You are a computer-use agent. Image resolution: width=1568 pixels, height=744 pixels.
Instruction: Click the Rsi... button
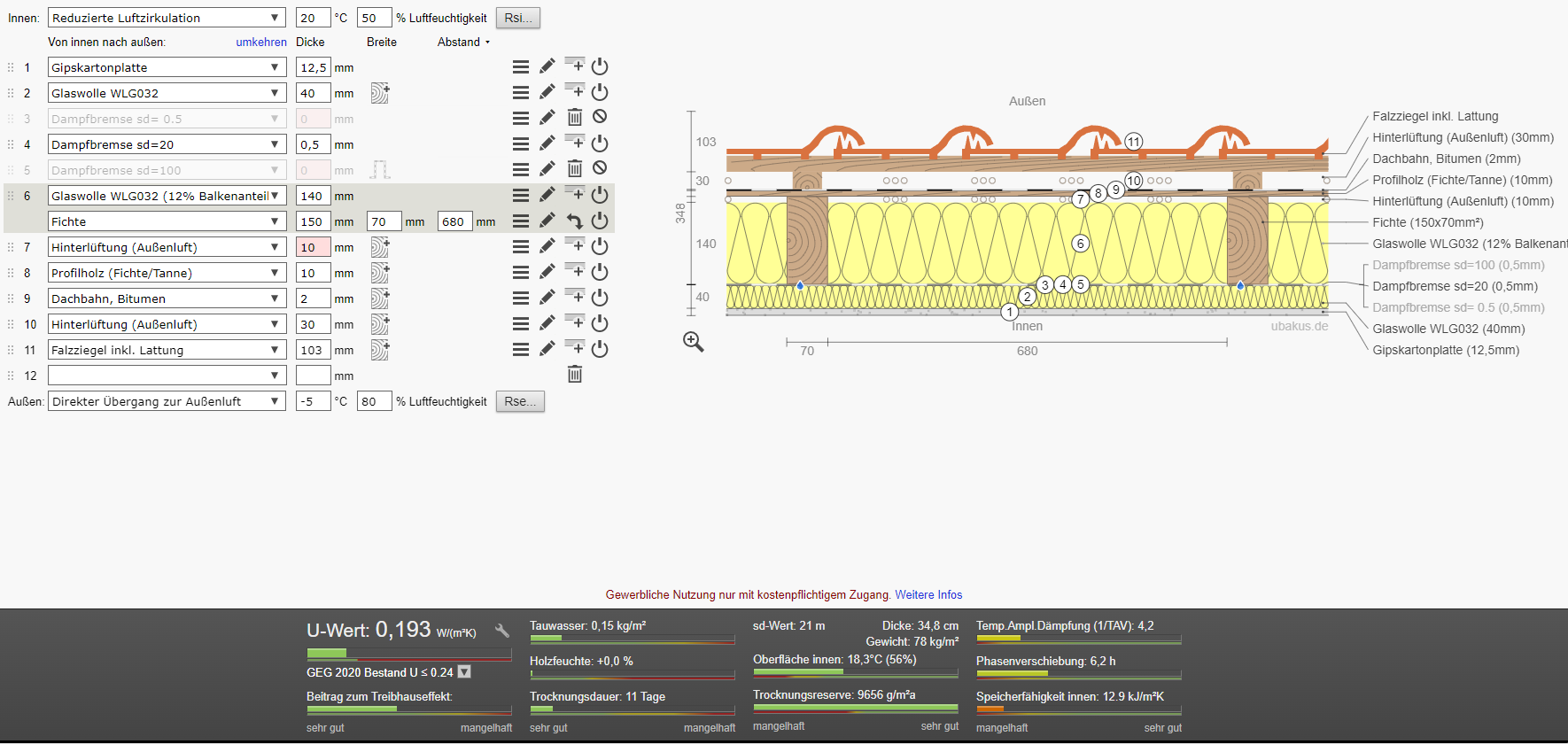tap(518, 18)
